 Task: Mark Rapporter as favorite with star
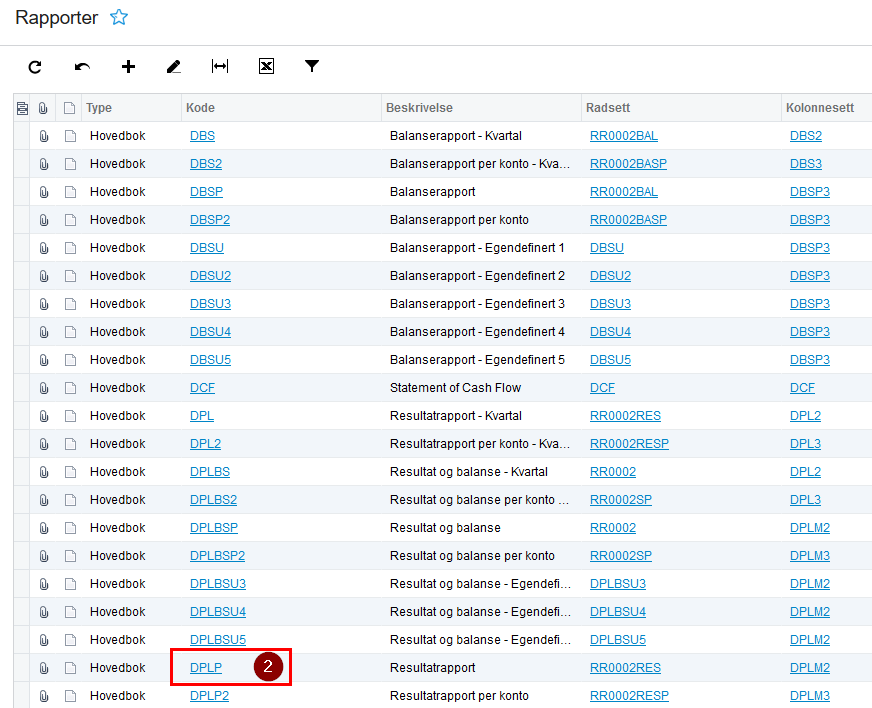tap(119, 17)
